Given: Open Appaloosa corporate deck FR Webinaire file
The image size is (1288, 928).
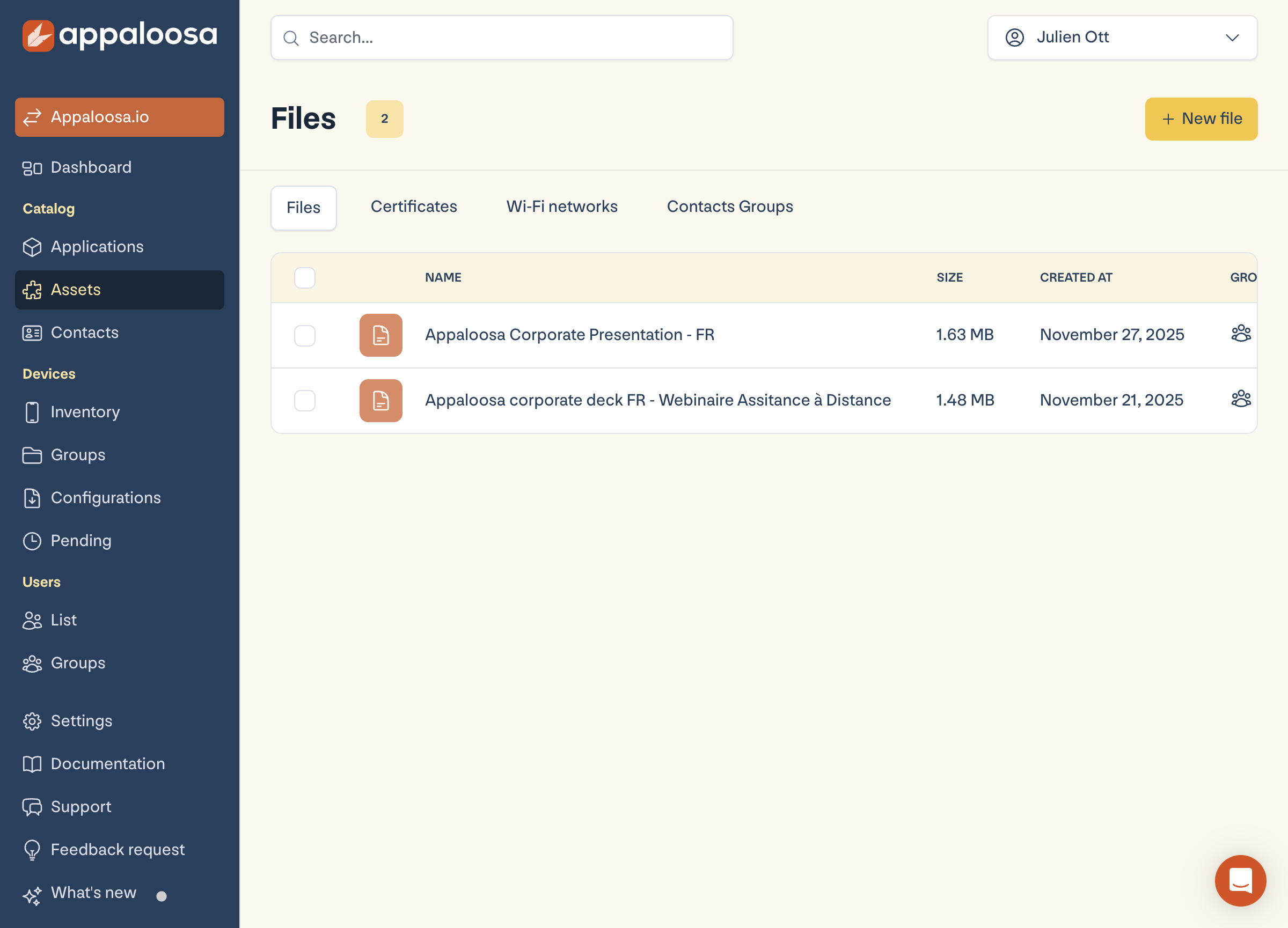Looking at the screenshot, I should 658,401.
